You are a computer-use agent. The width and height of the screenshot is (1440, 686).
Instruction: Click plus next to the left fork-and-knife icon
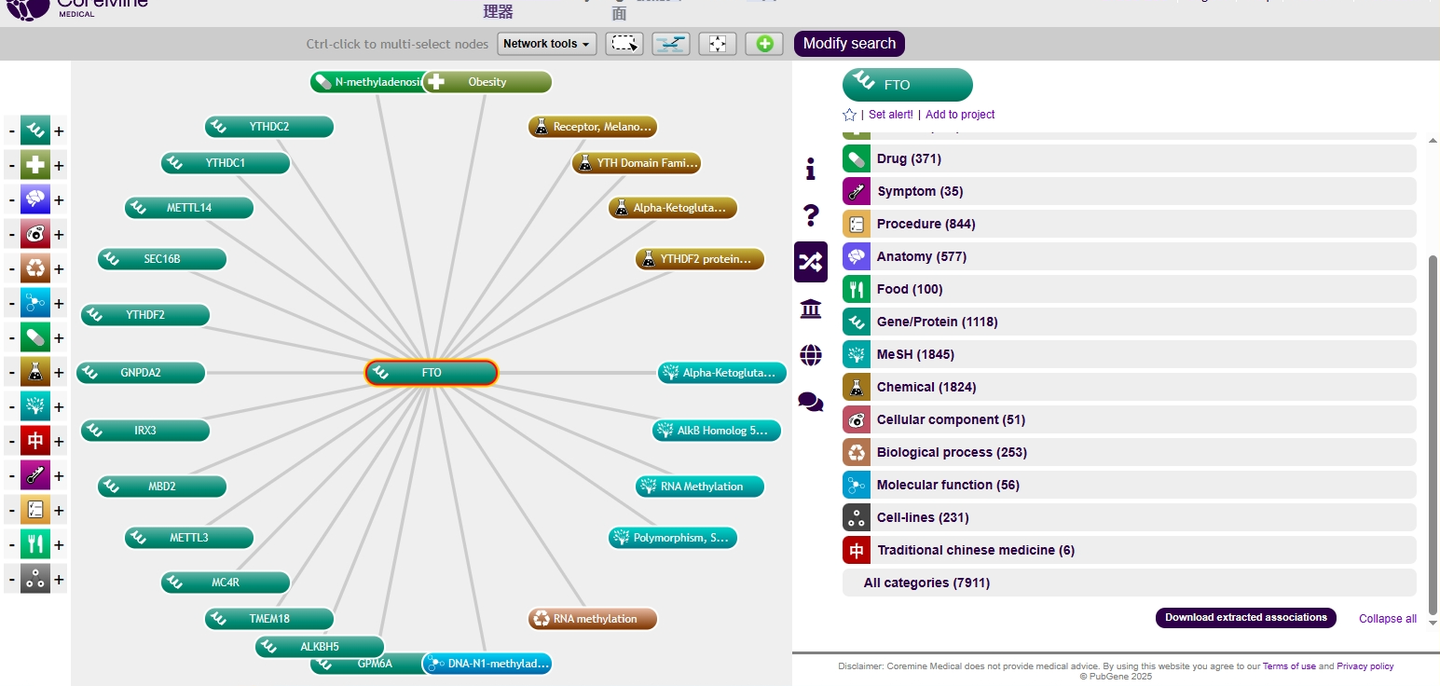pyautogui.click(x=59, y=545)
